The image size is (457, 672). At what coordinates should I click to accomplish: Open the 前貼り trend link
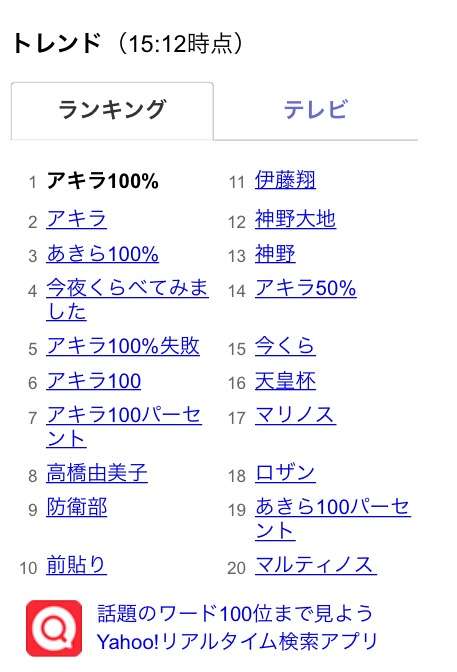(x=76, y=565)
